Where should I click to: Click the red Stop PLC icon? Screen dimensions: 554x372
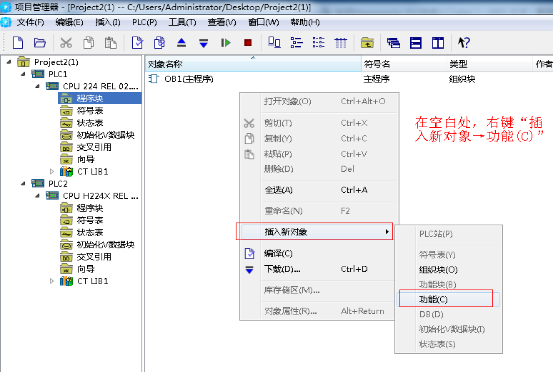point(248,43)
